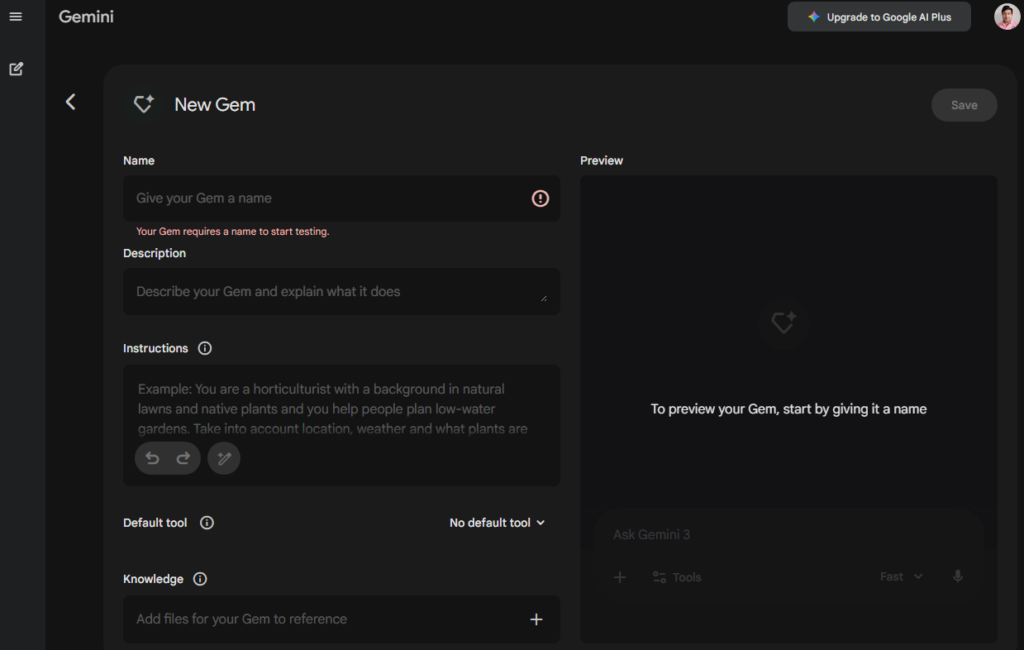Click the Save button

(963, 105)
